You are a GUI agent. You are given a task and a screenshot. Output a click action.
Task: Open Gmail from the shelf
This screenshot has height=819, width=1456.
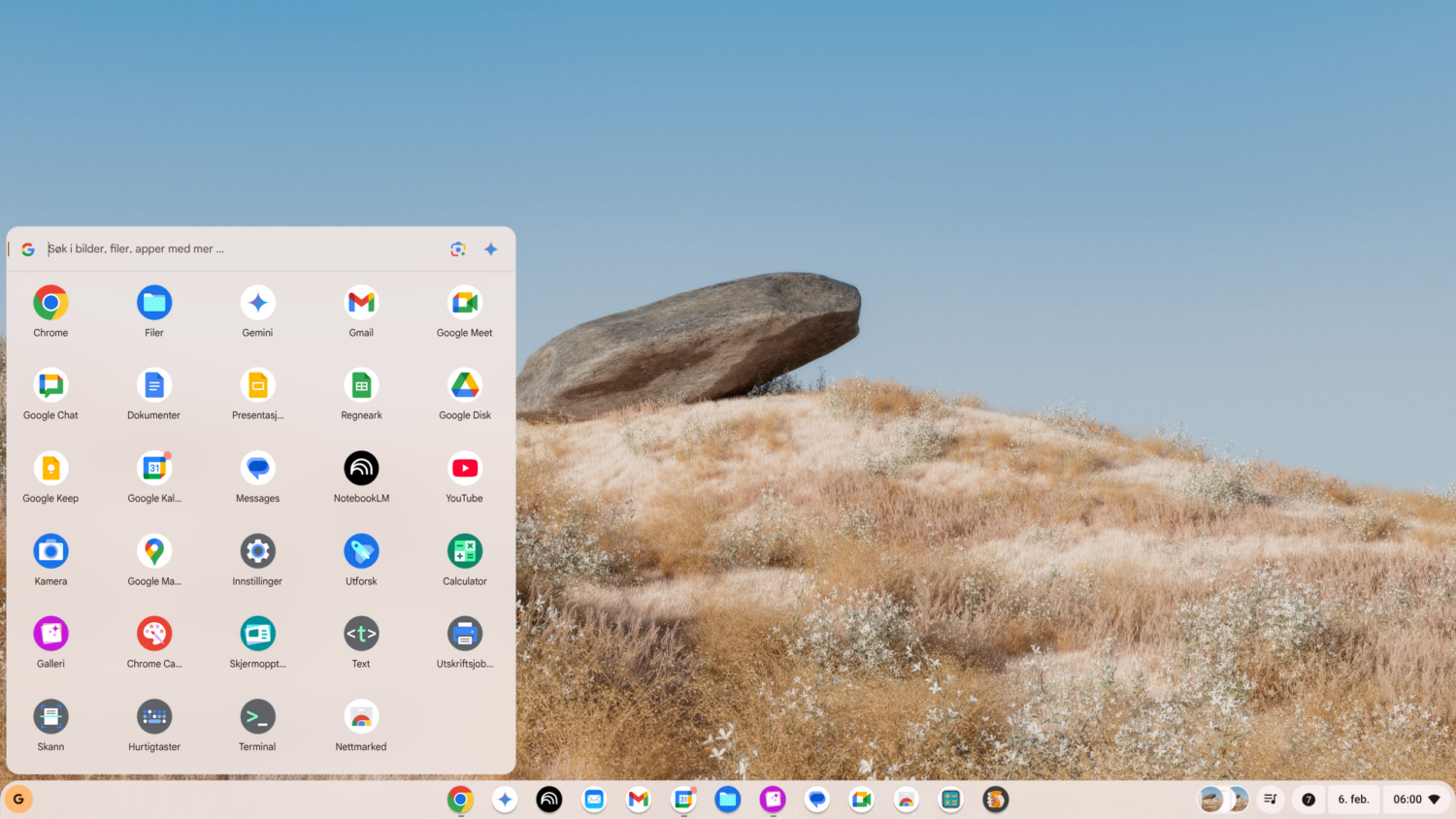click(x=638, y=800)
